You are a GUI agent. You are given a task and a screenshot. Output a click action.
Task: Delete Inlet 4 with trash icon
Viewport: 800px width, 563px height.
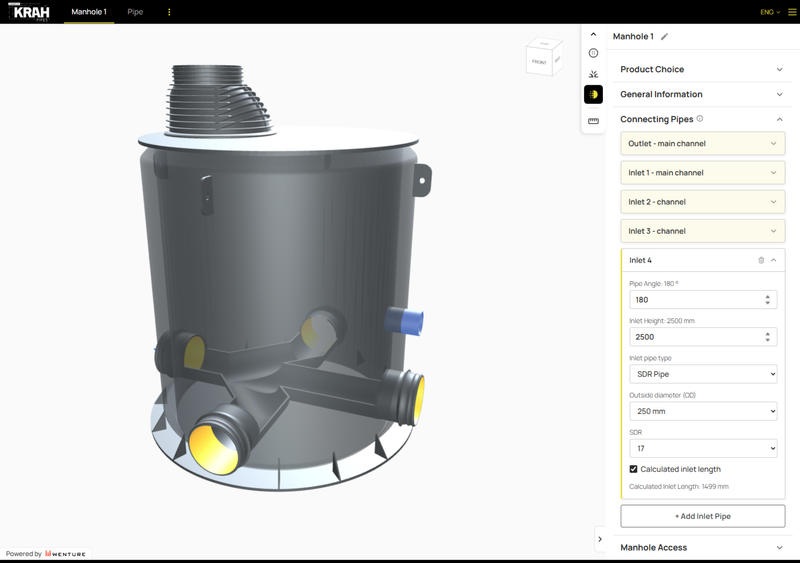coord(761,260)
